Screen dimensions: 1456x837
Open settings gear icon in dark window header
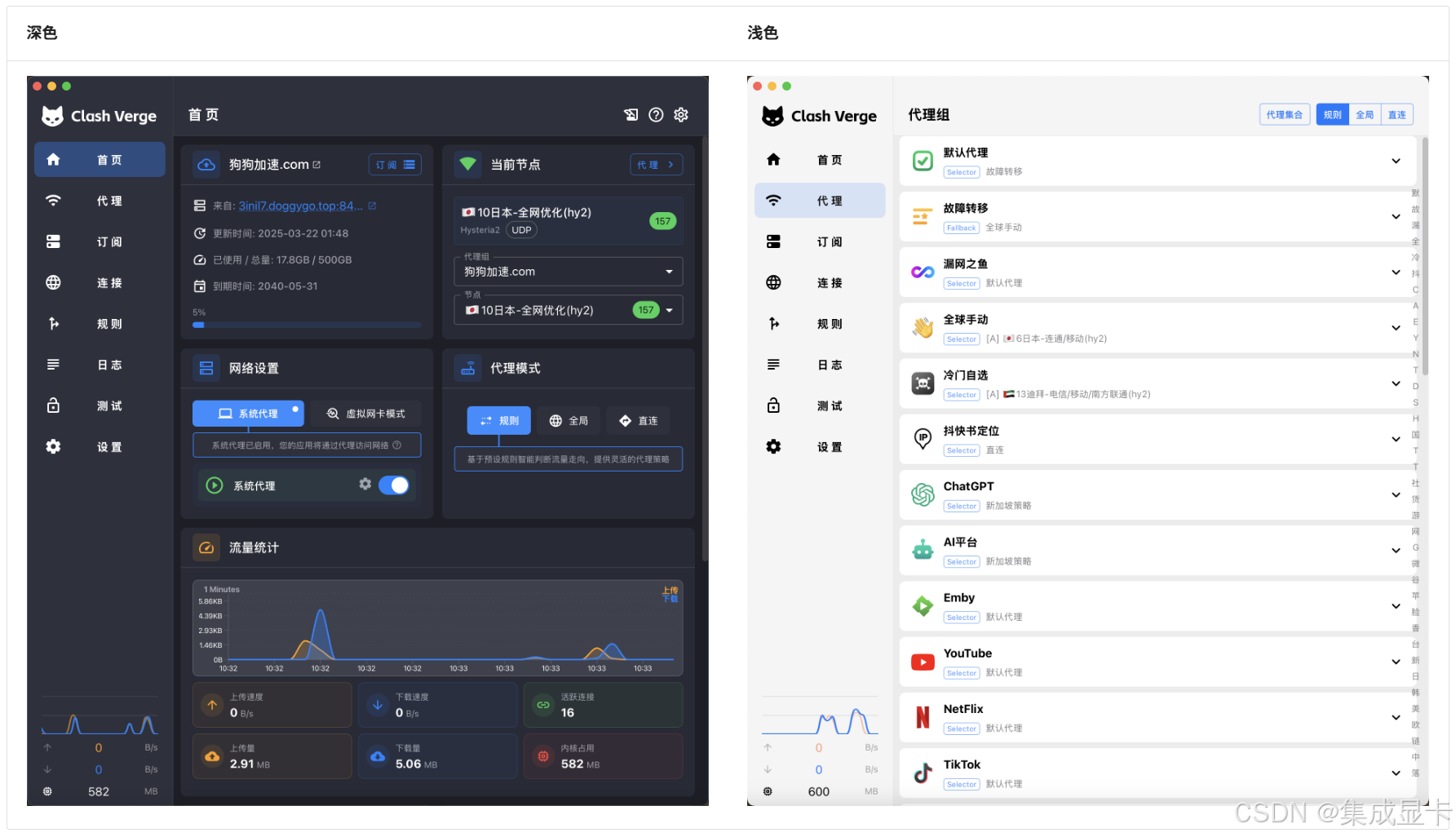coord(681,115)
